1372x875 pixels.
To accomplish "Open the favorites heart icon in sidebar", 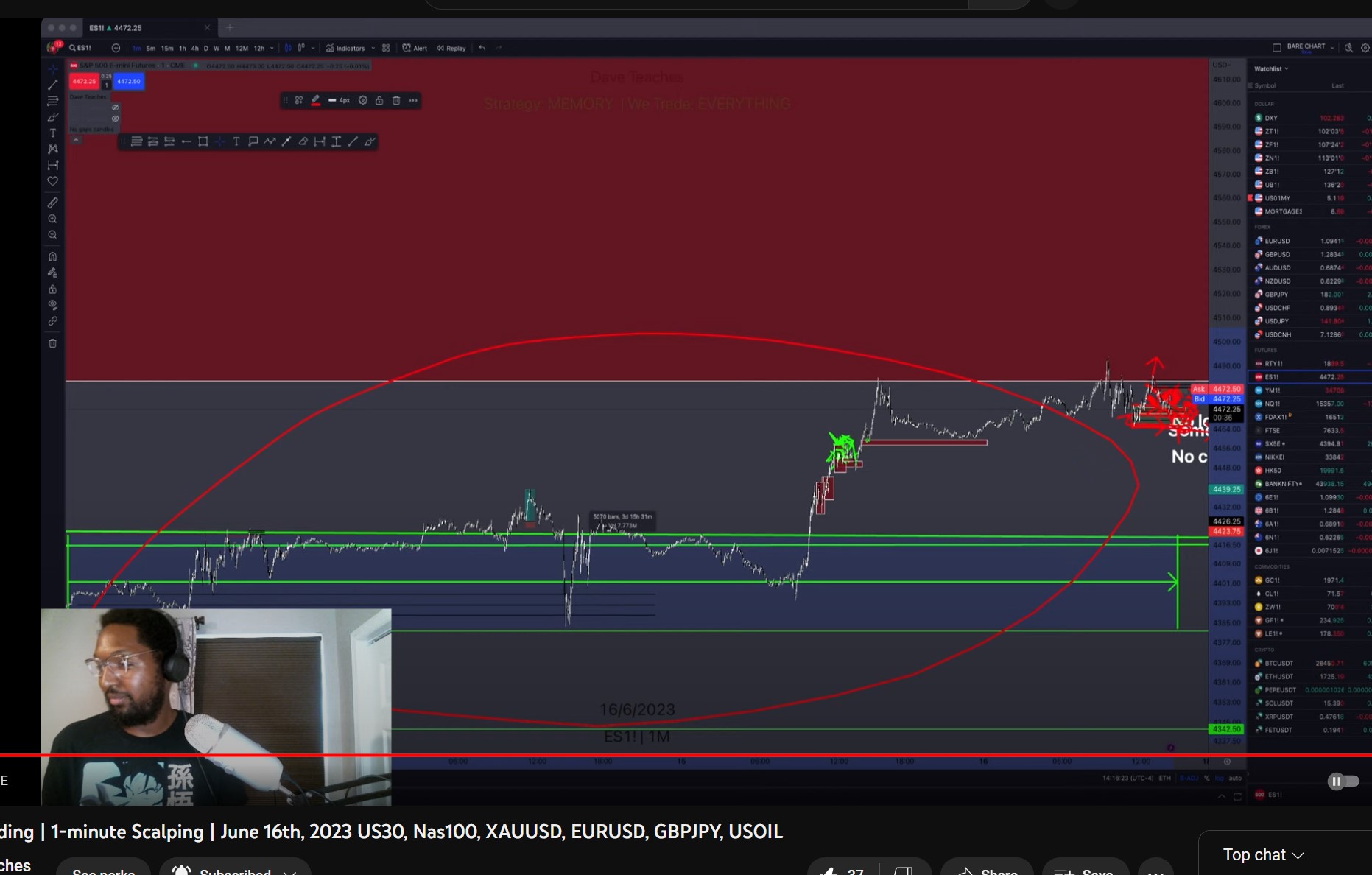I will click(52, 182).
